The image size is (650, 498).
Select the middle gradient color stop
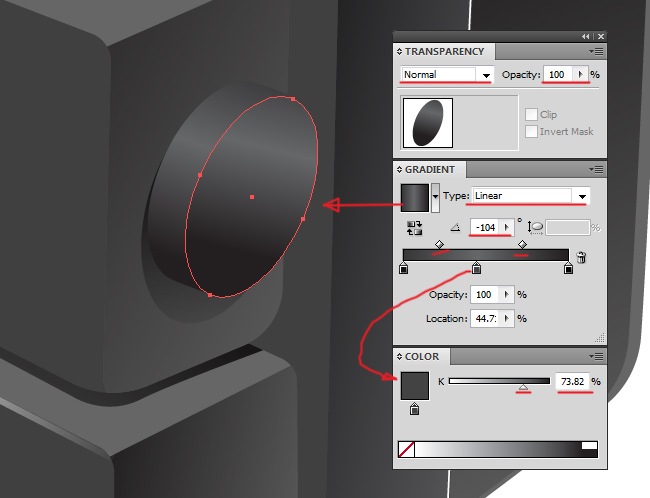click(476, 268)
